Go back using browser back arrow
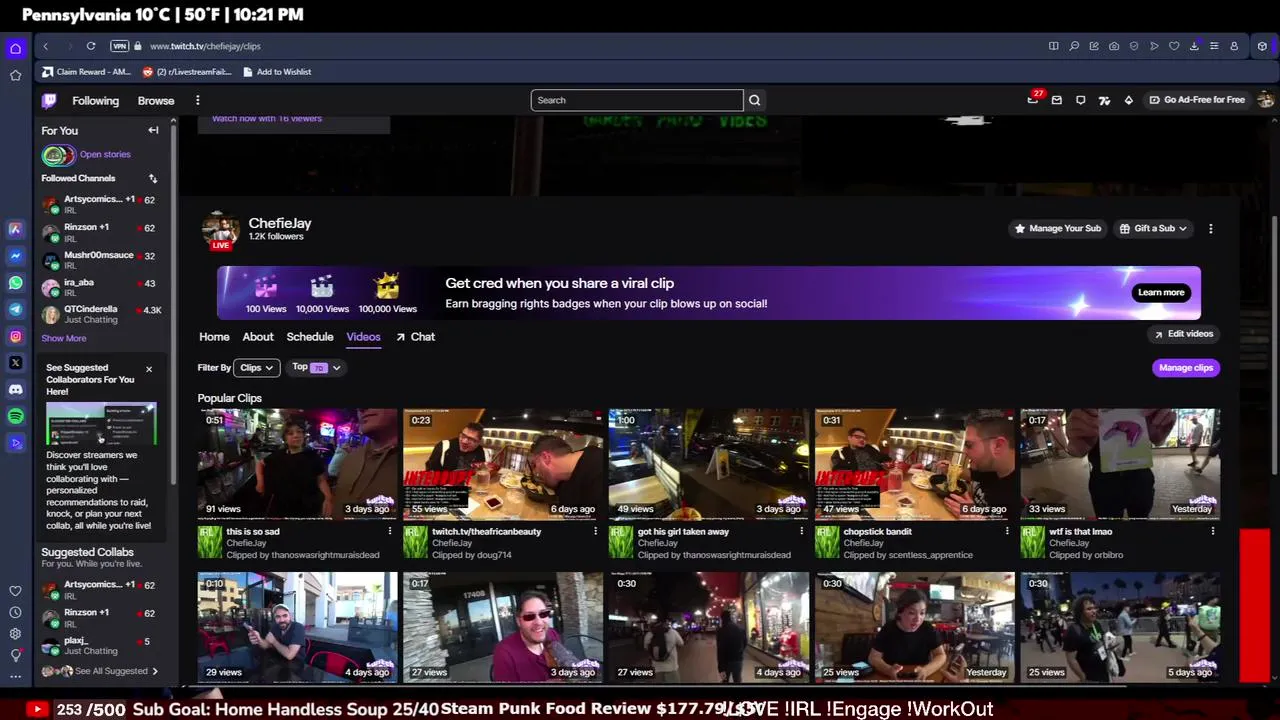Screen dimensions: 1280x720 click(x=46, y=46)
